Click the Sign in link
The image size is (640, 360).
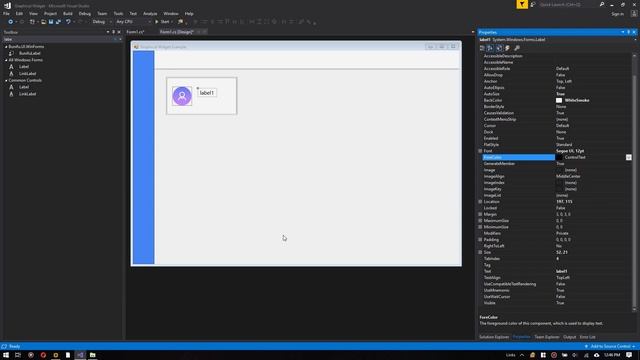coord(617,14)
